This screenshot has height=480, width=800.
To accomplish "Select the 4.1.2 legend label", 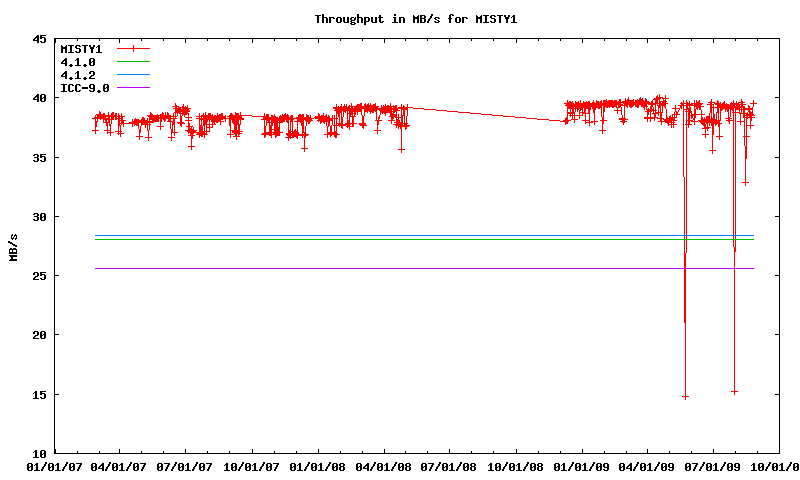I will point(78,75).
